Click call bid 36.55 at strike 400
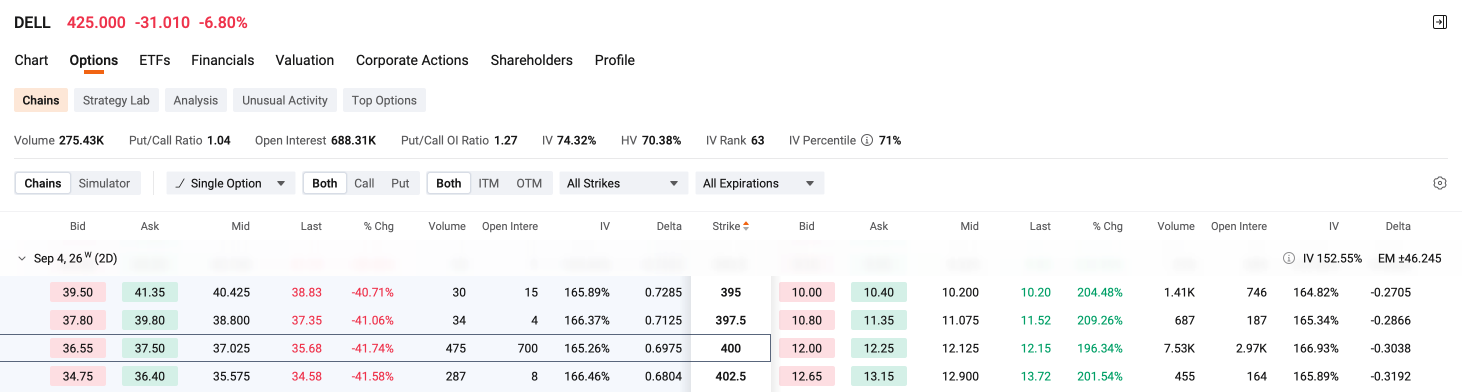This screenshot has width=1462, height=392. pos(78,348)
